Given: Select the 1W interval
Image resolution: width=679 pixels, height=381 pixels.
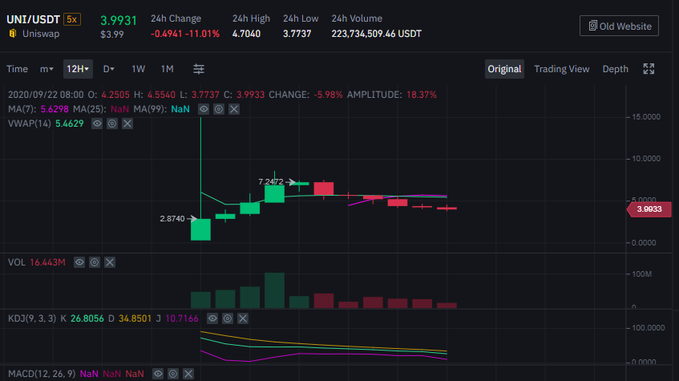Looking at the screenshot, I should point(138,69).
